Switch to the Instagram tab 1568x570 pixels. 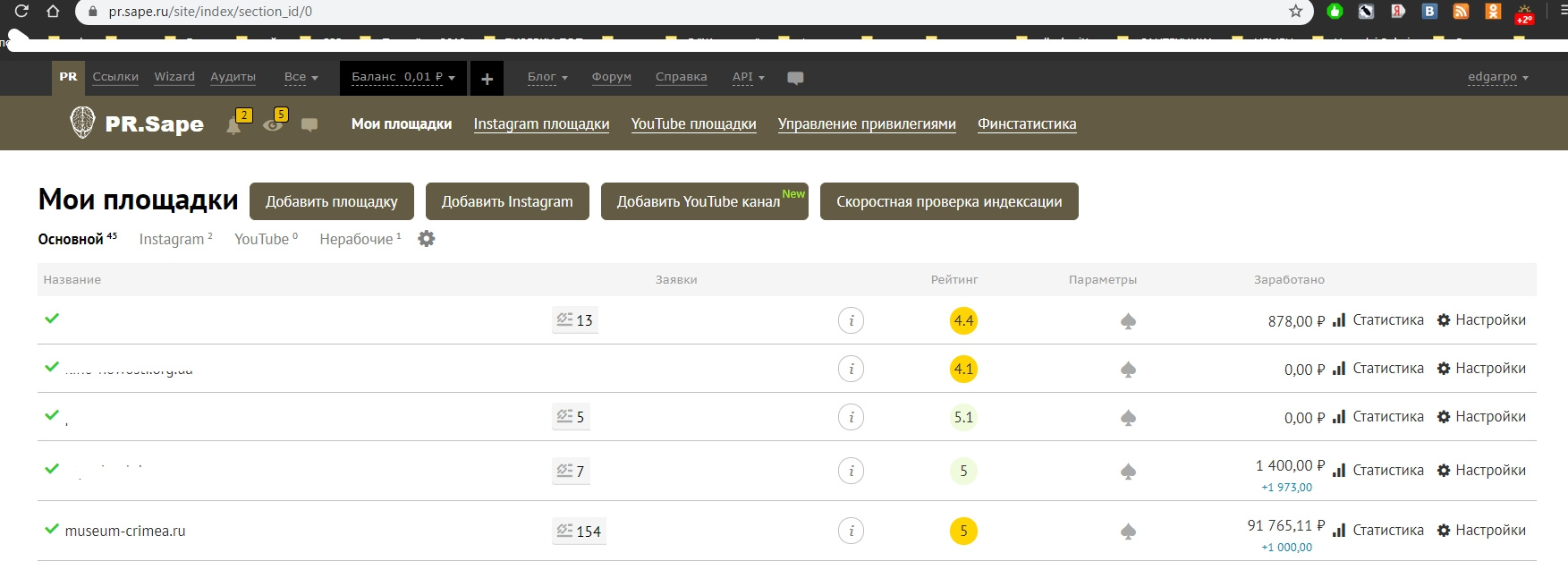click(x=175, y=239)
